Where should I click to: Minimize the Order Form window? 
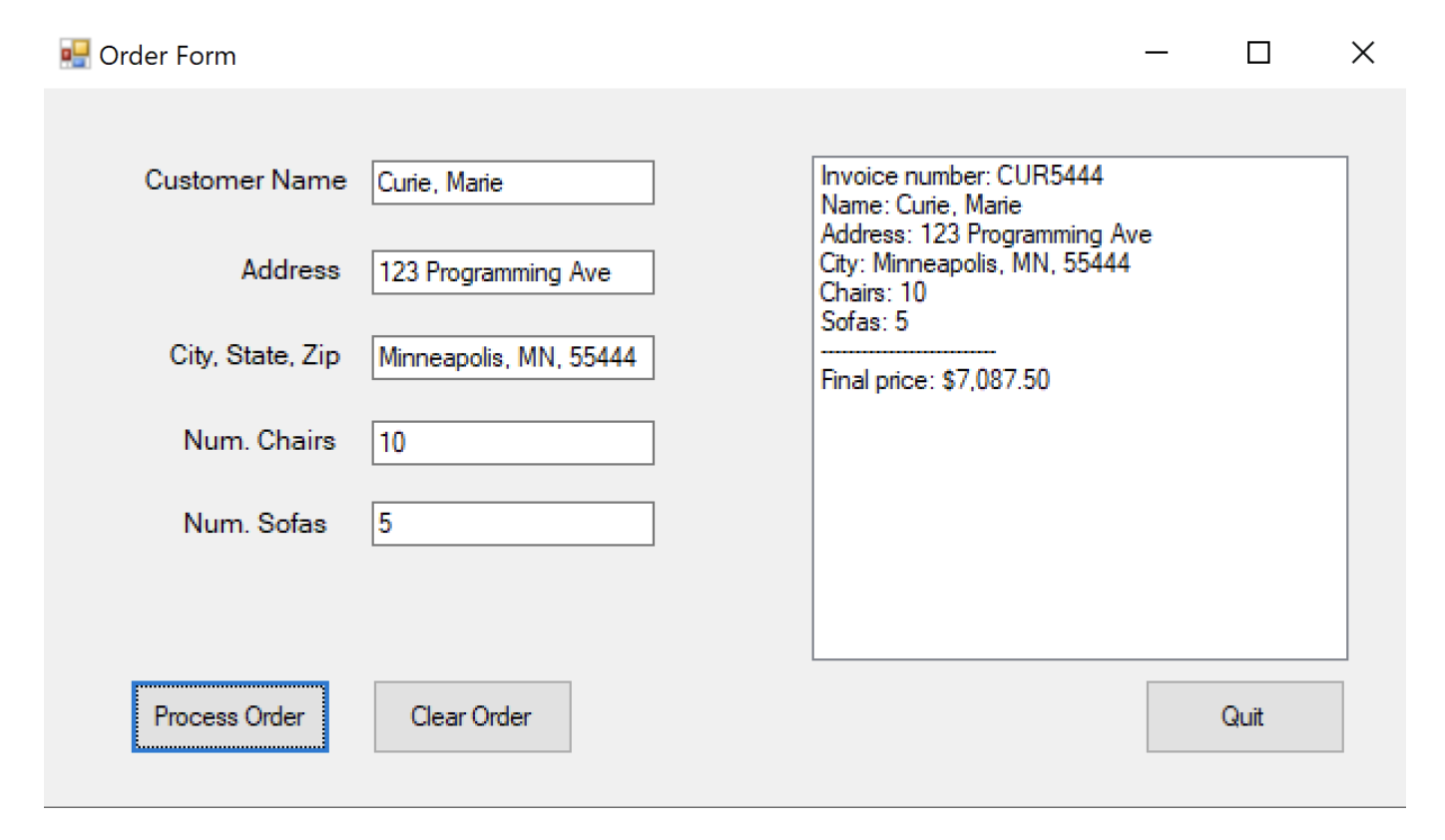(x=1157, y=53)
